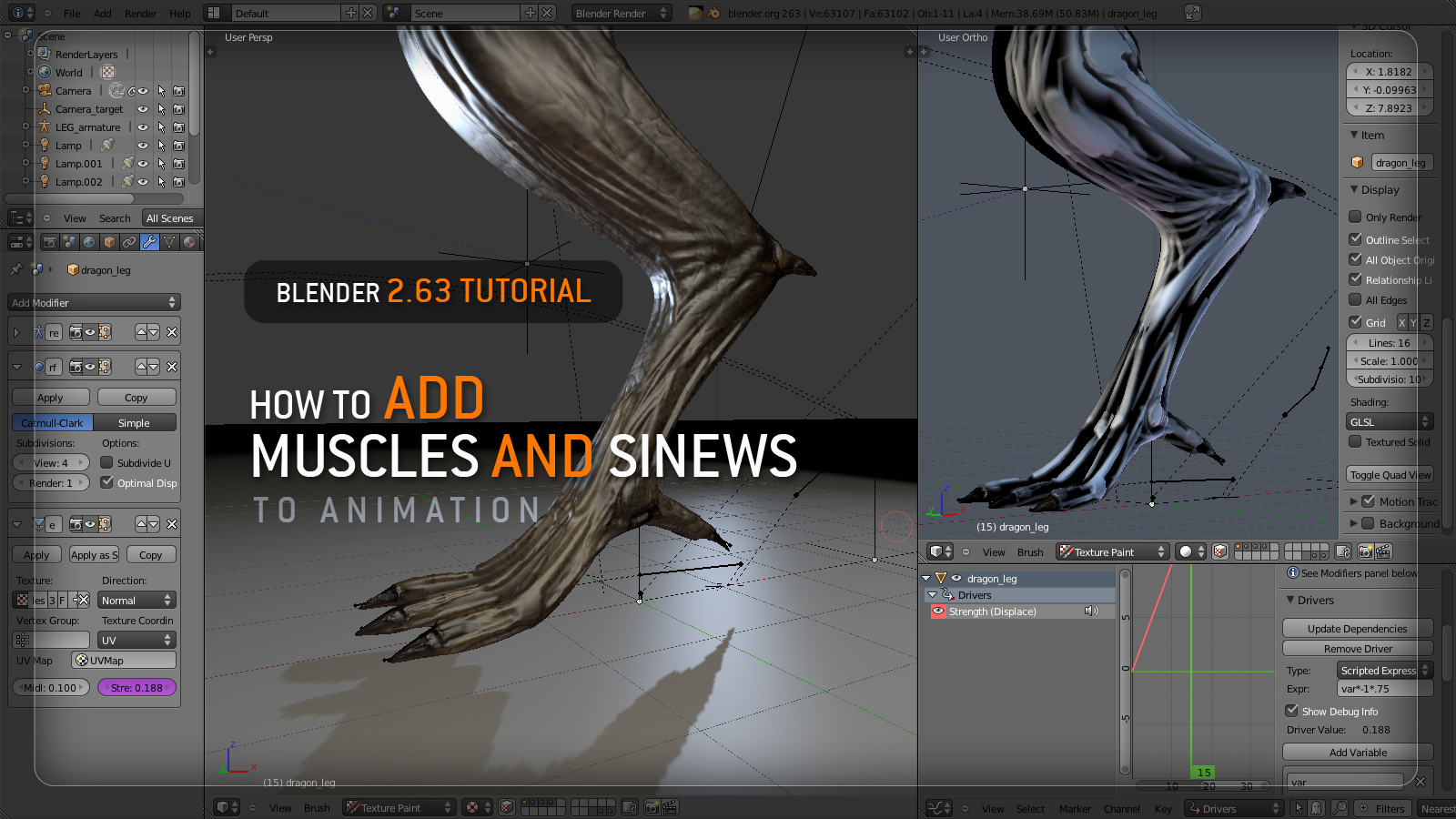
Task: Toggle edit-mode display on 'rf' modifier
Action: [x=105, y=367]
